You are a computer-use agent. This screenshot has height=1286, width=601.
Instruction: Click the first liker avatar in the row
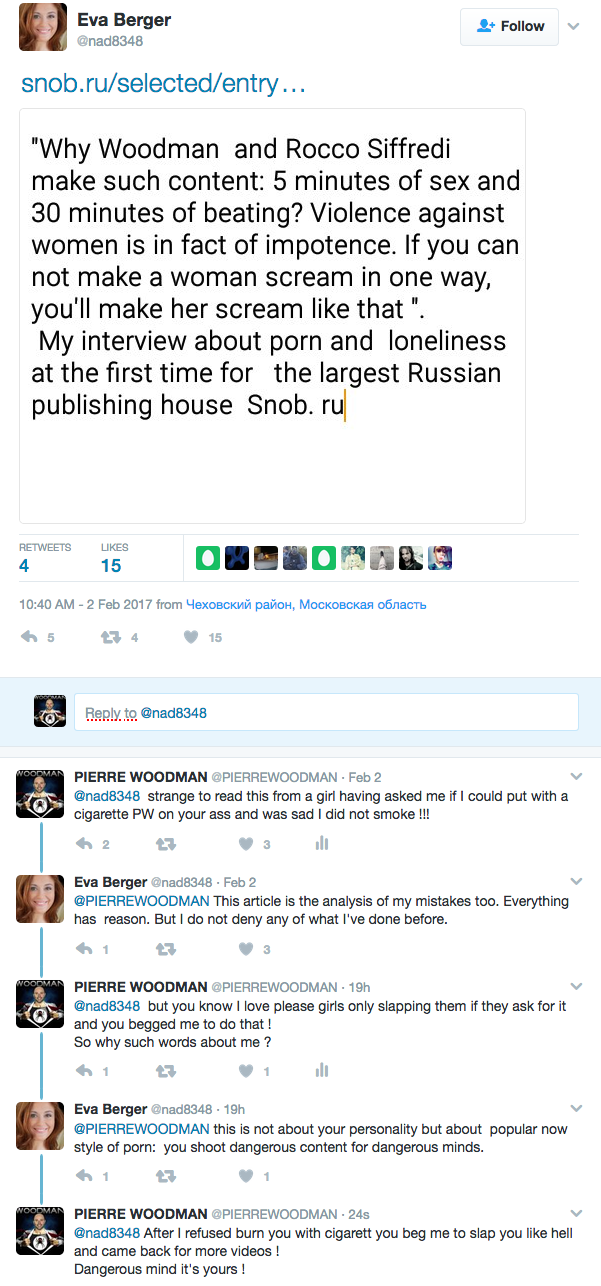tap(208, 558)
